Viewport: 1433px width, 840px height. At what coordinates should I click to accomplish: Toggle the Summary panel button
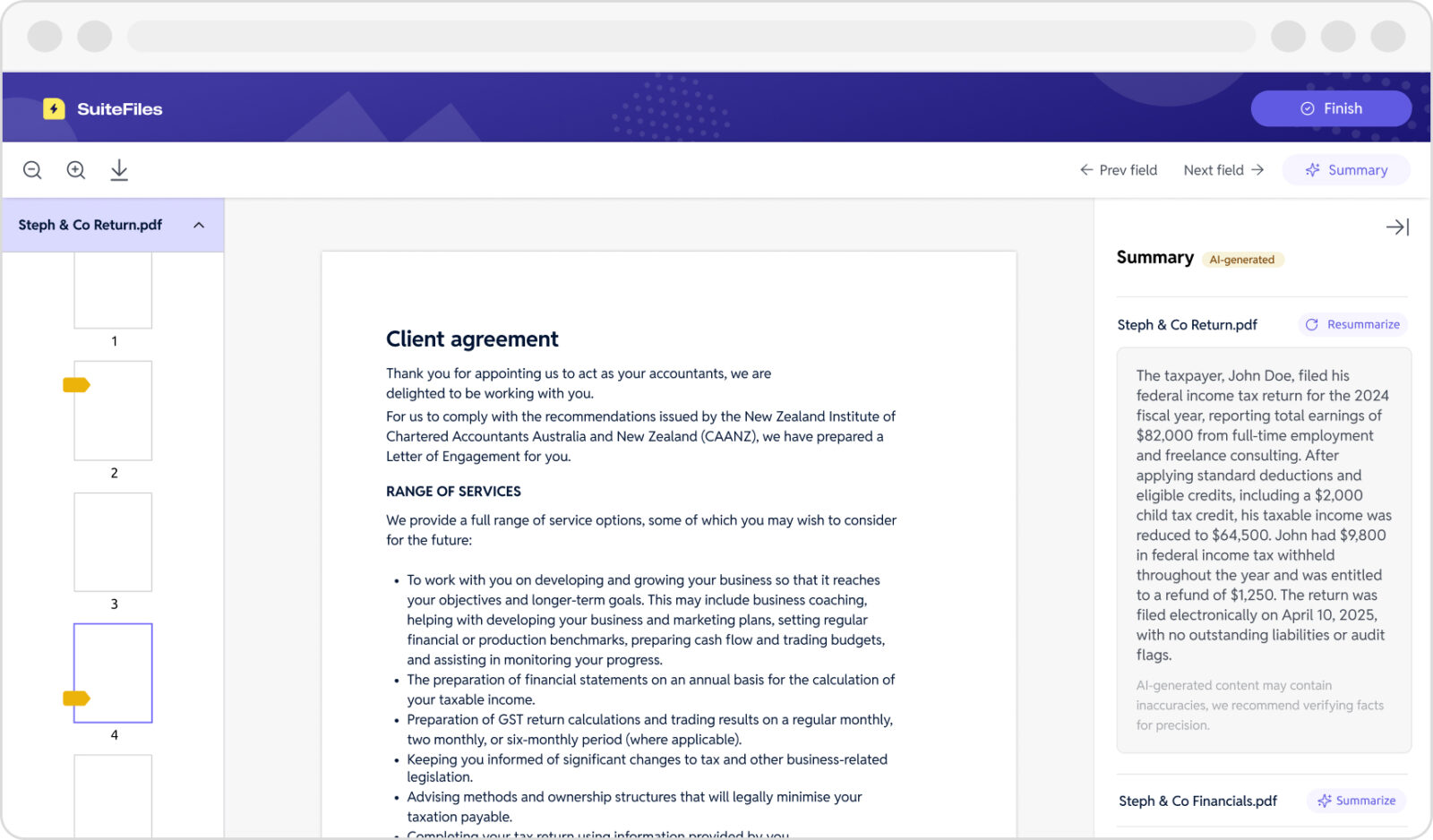coord(1346,170)
